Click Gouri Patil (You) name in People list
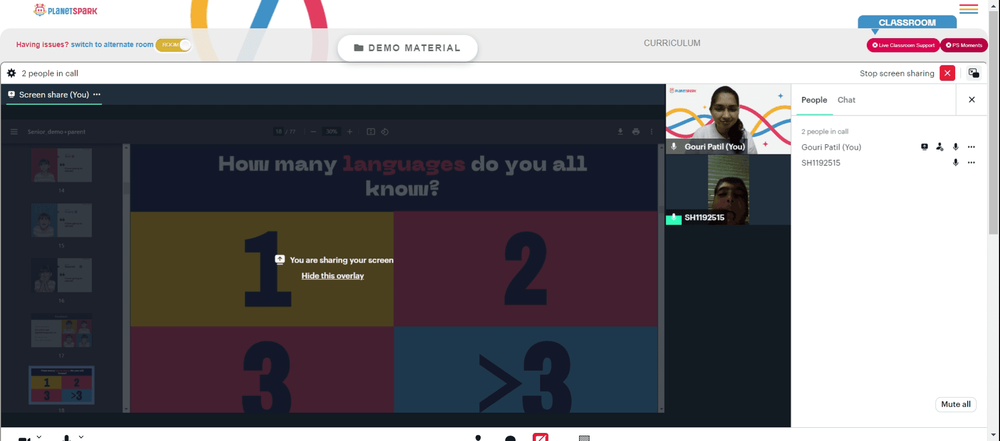This screenshot has width=1000, height=441. pyautogui.click(x=831, y=147)
